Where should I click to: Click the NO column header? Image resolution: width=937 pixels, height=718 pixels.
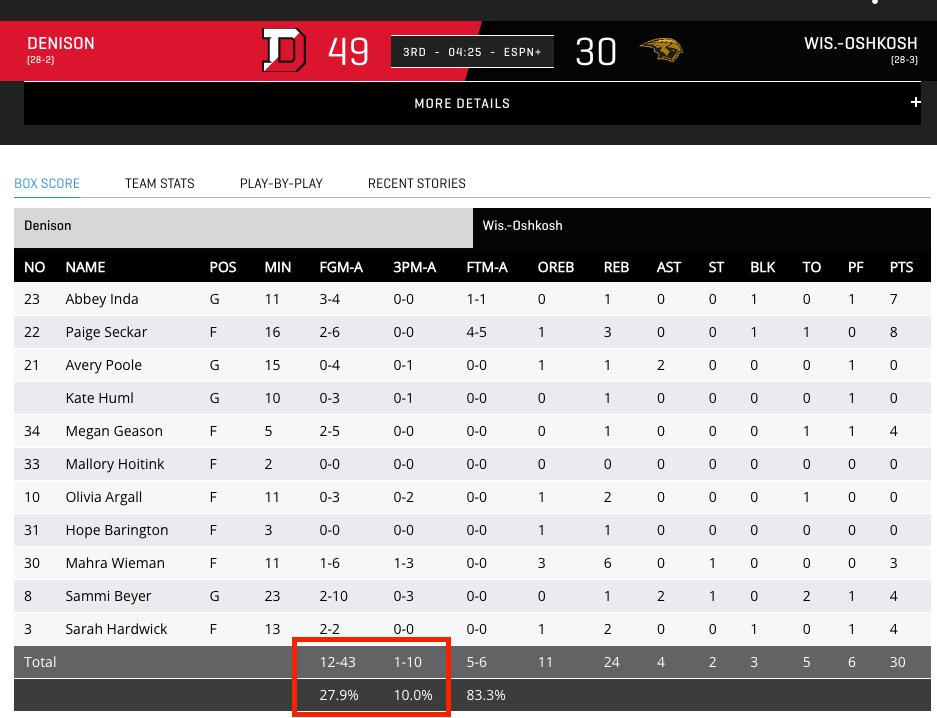[x=35, y=267]
